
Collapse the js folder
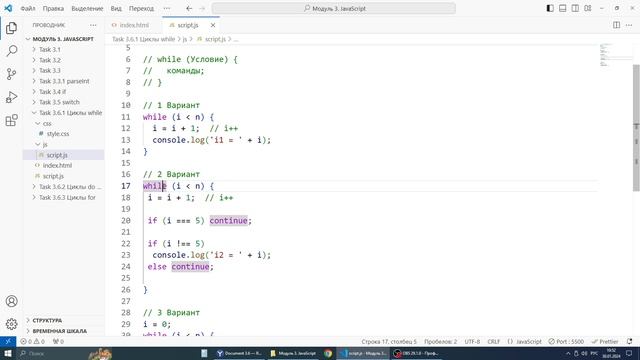[x=63, y=144]
